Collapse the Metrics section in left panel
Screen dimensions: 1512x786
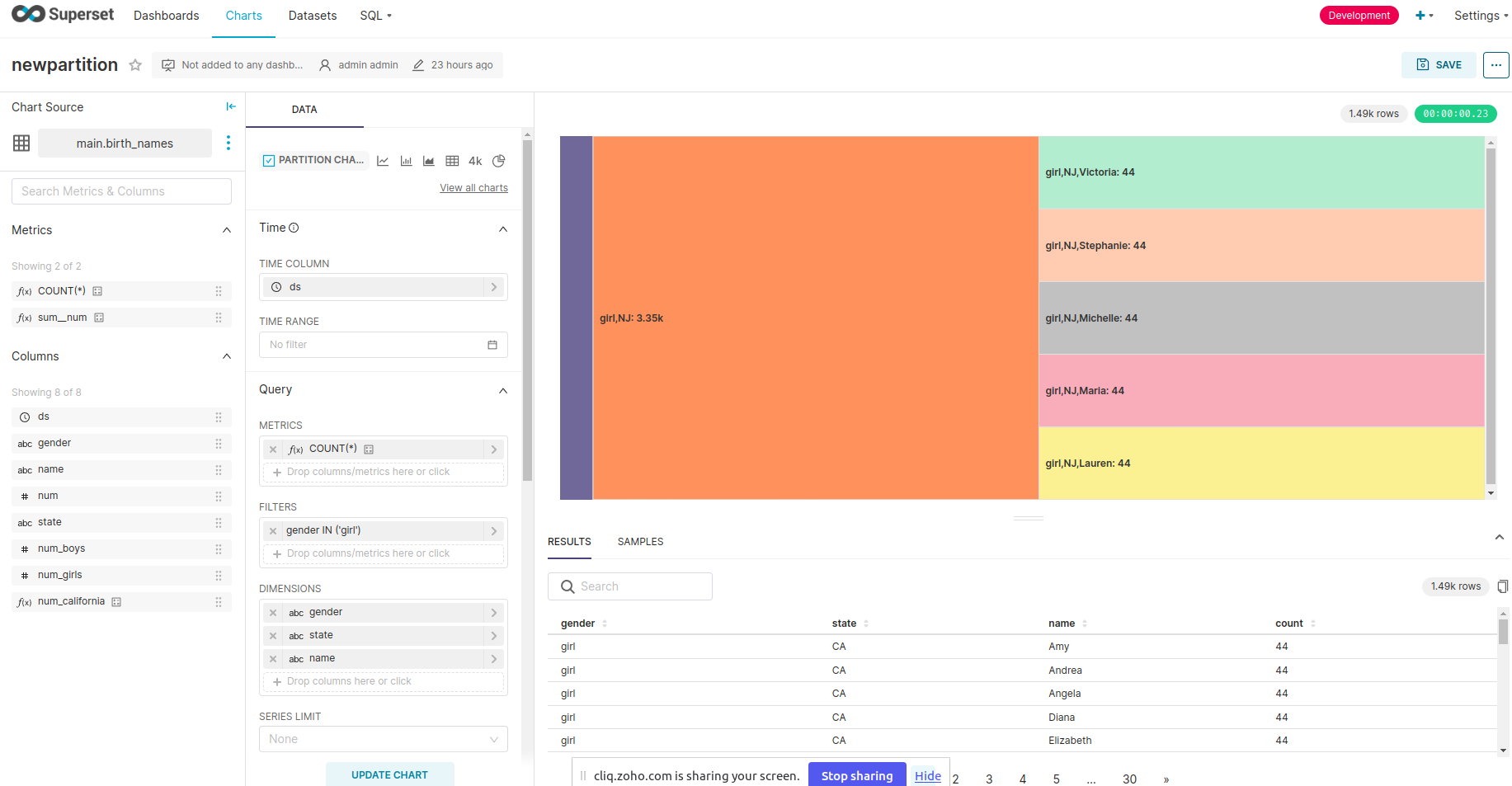226,230
